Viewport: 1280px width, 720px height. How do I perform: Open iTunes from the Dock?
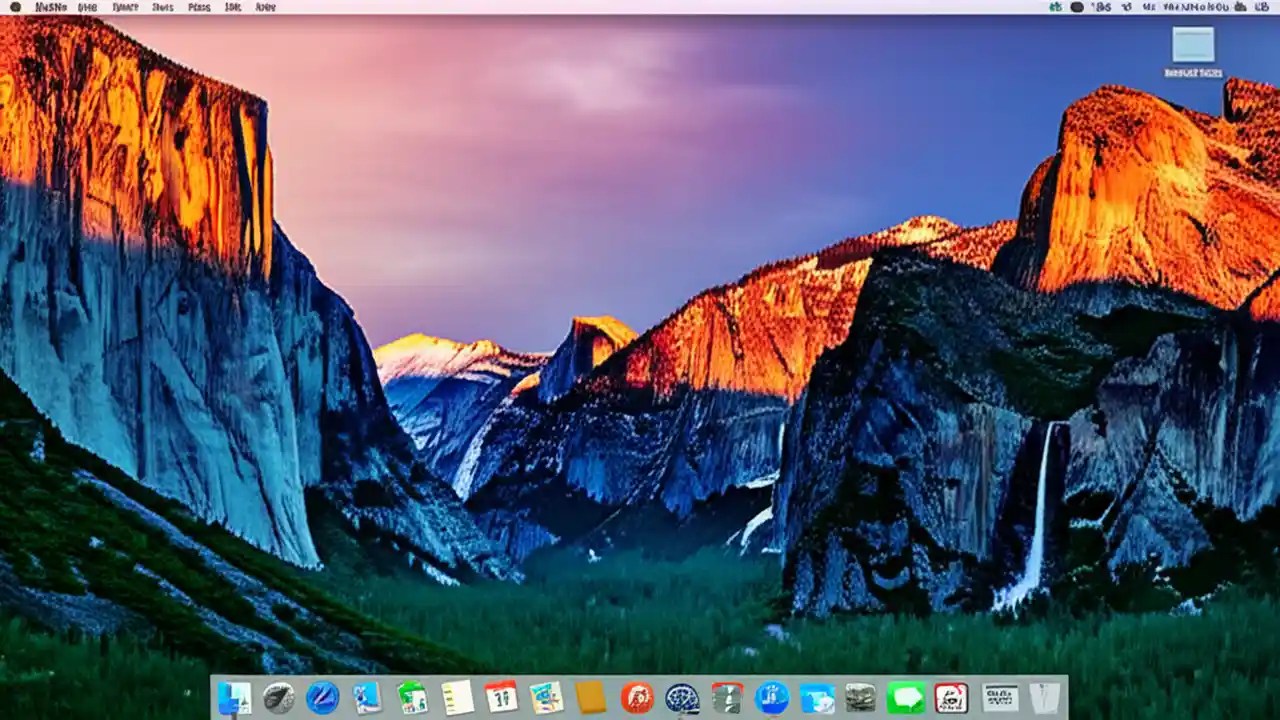pos(637,695)
